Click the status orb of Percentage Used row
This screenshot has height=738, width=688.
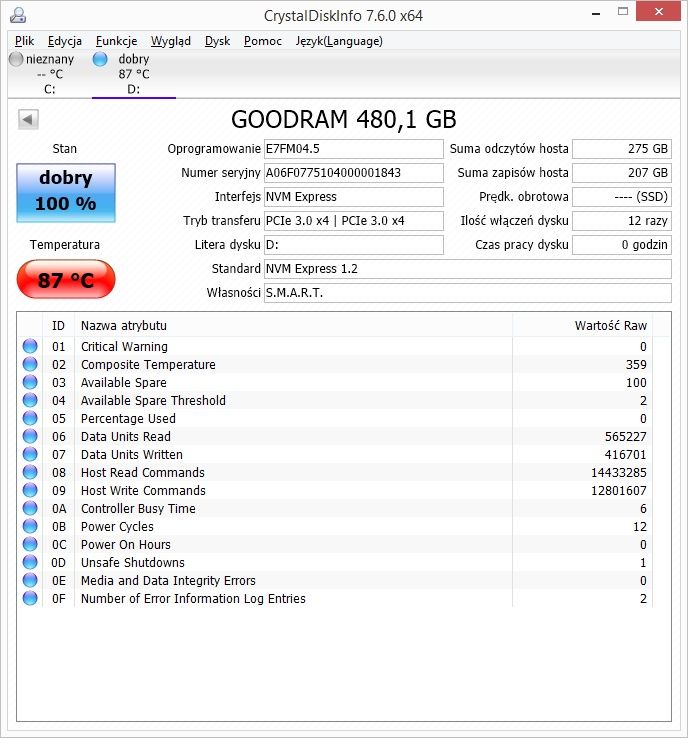click(x=30, y=418)
